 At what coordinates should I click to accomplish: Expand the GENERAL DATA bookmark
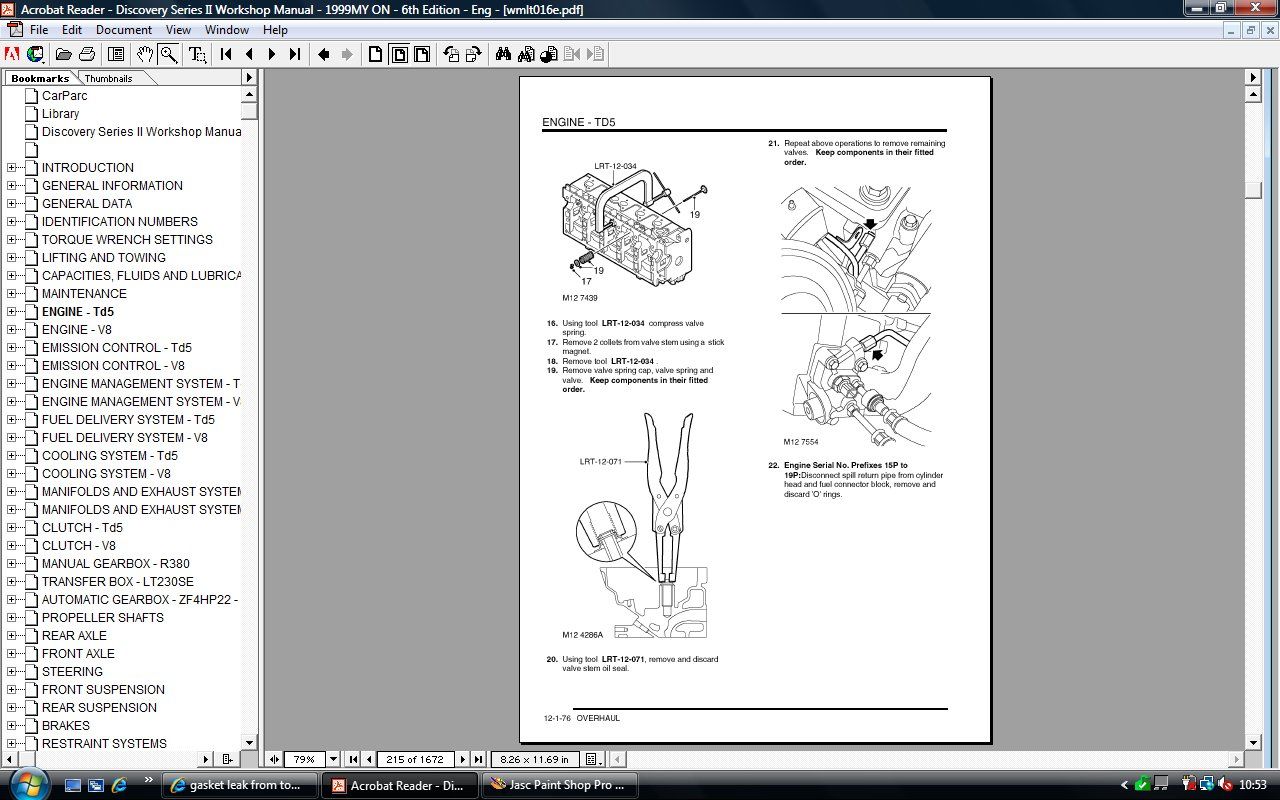[x=12, y=204]
